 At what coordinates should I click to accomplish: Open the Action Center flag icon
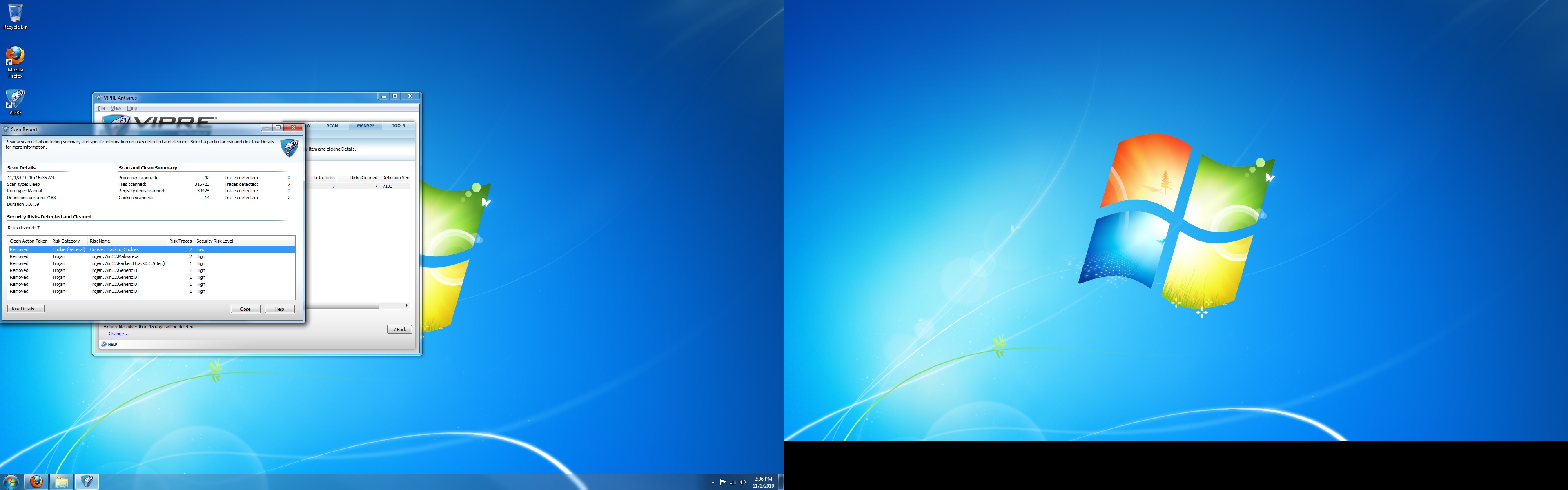[x=723, y=482]
